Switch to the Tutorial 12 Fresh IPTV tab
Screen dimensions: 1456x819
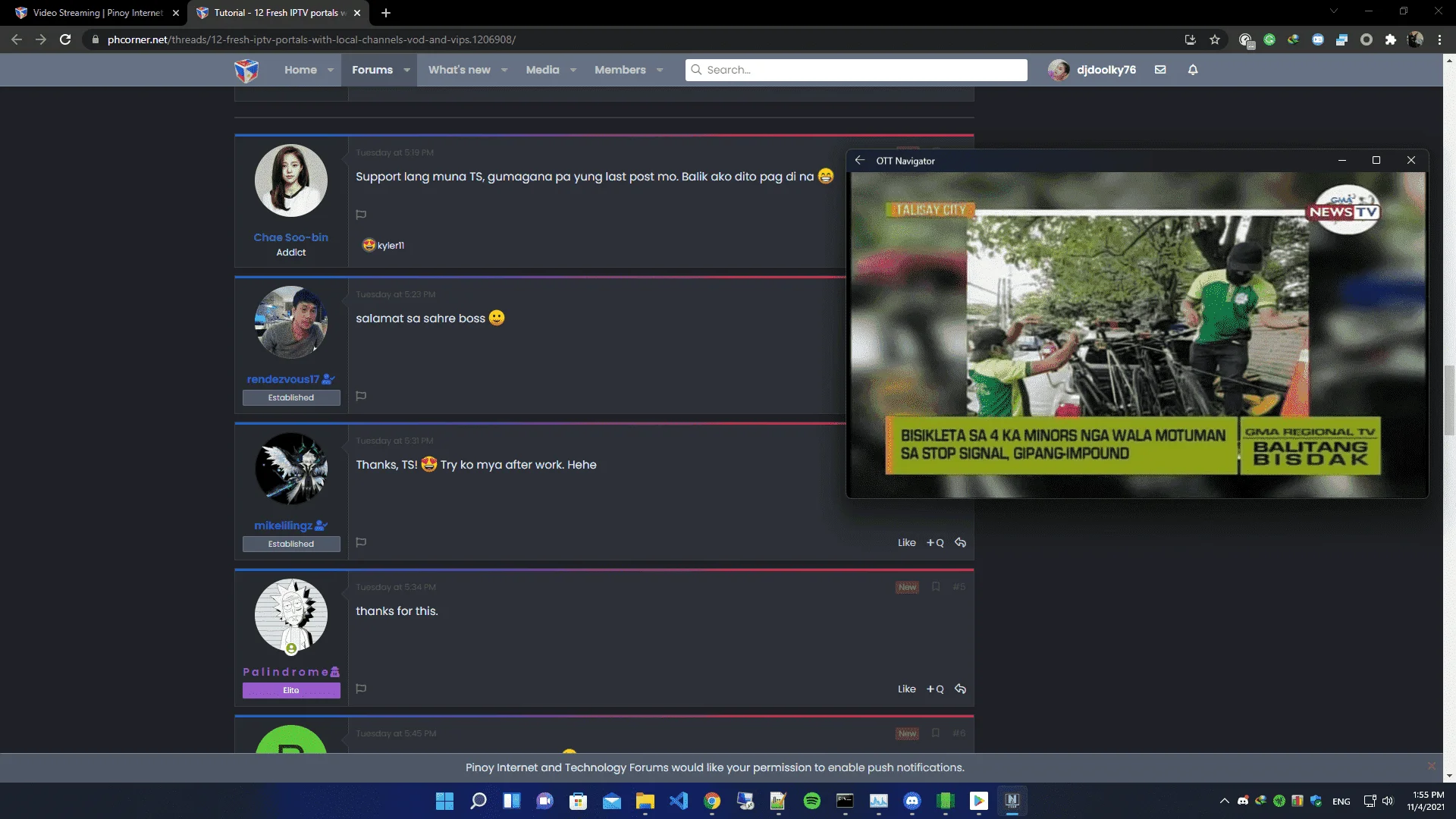tap(278, 13)
